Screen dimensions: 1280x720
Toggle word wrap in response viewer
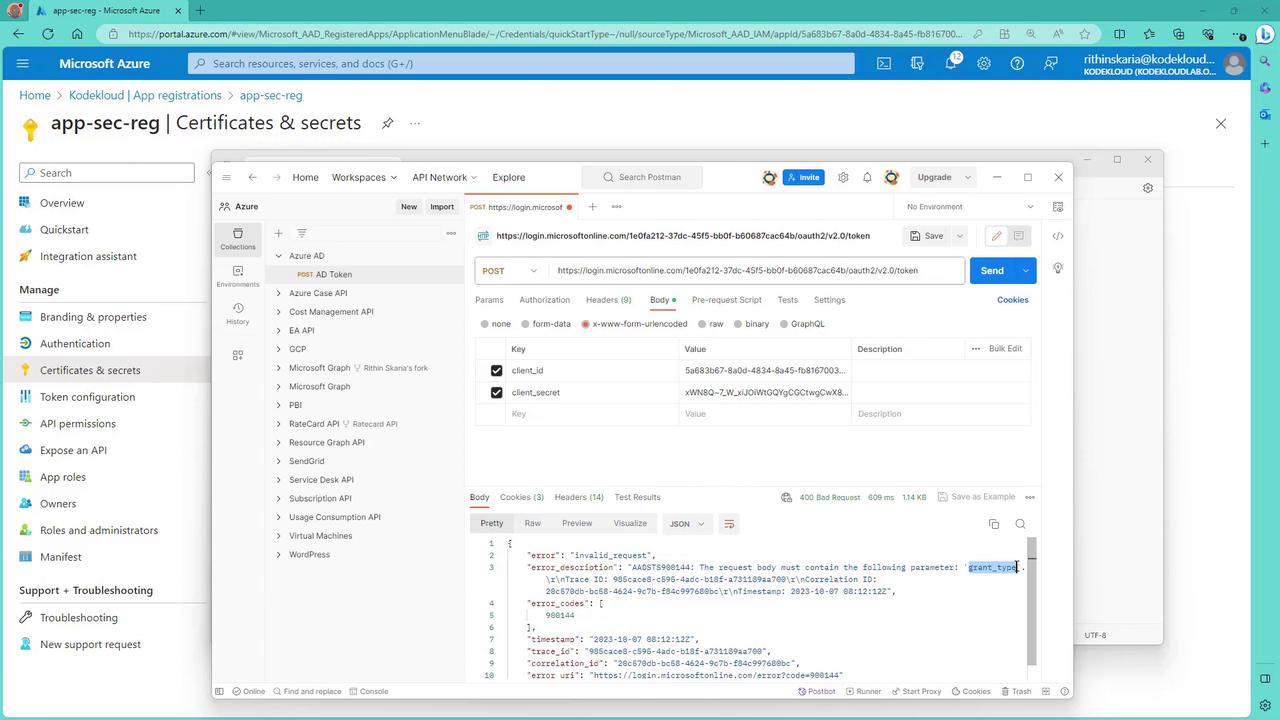tap(729, 524)
